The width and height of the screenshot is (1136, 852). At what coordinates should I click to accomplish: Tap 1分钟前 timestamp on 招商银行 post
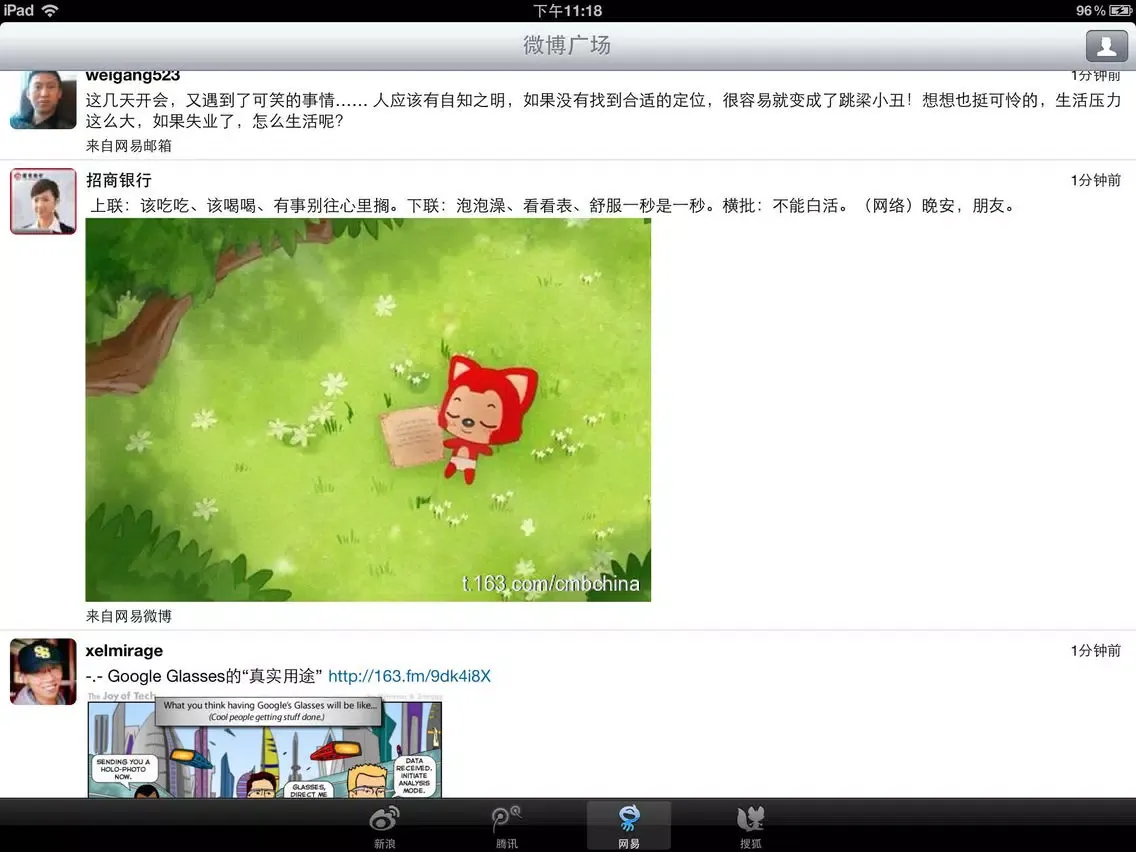(1095, 180)
